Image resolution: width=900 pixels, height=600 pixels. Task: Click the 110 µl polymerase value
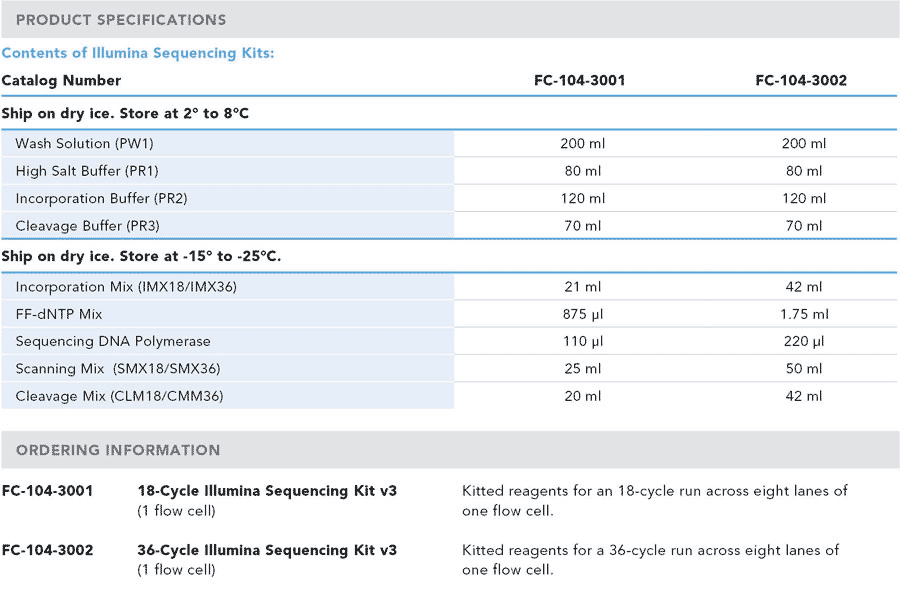click(583, 342)
